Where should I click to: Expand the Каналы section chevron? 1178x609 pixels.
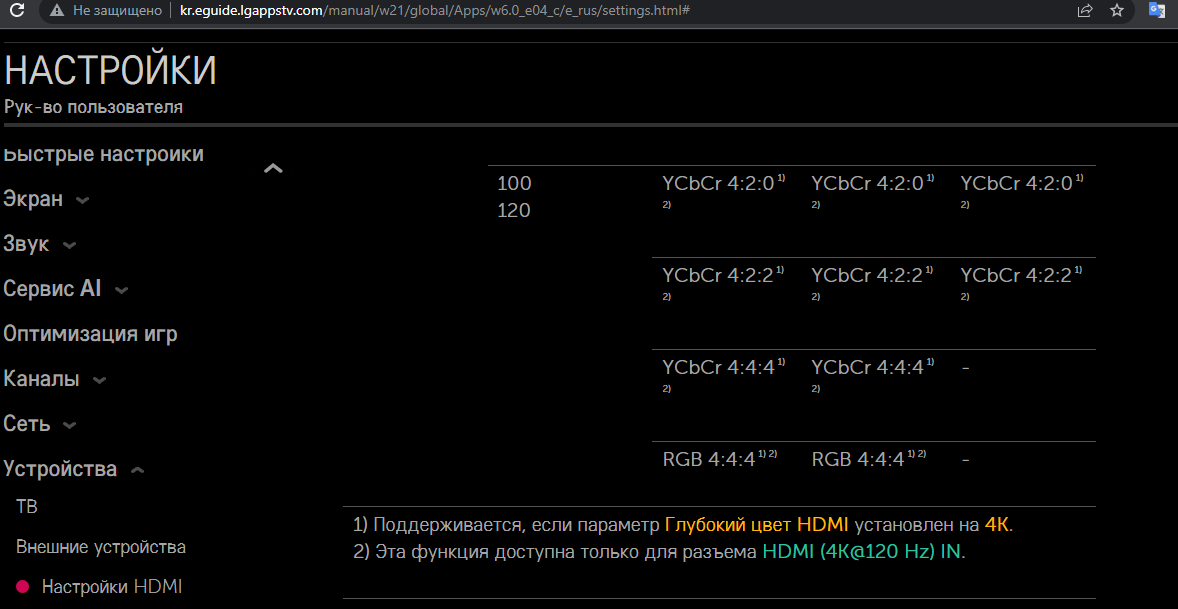point(99,380)
